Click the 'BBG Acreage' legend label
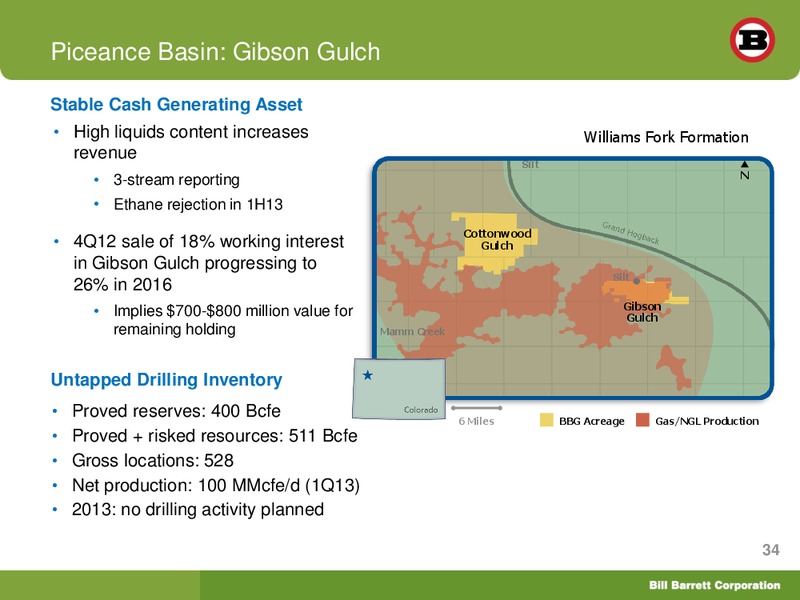 [592, 421]
